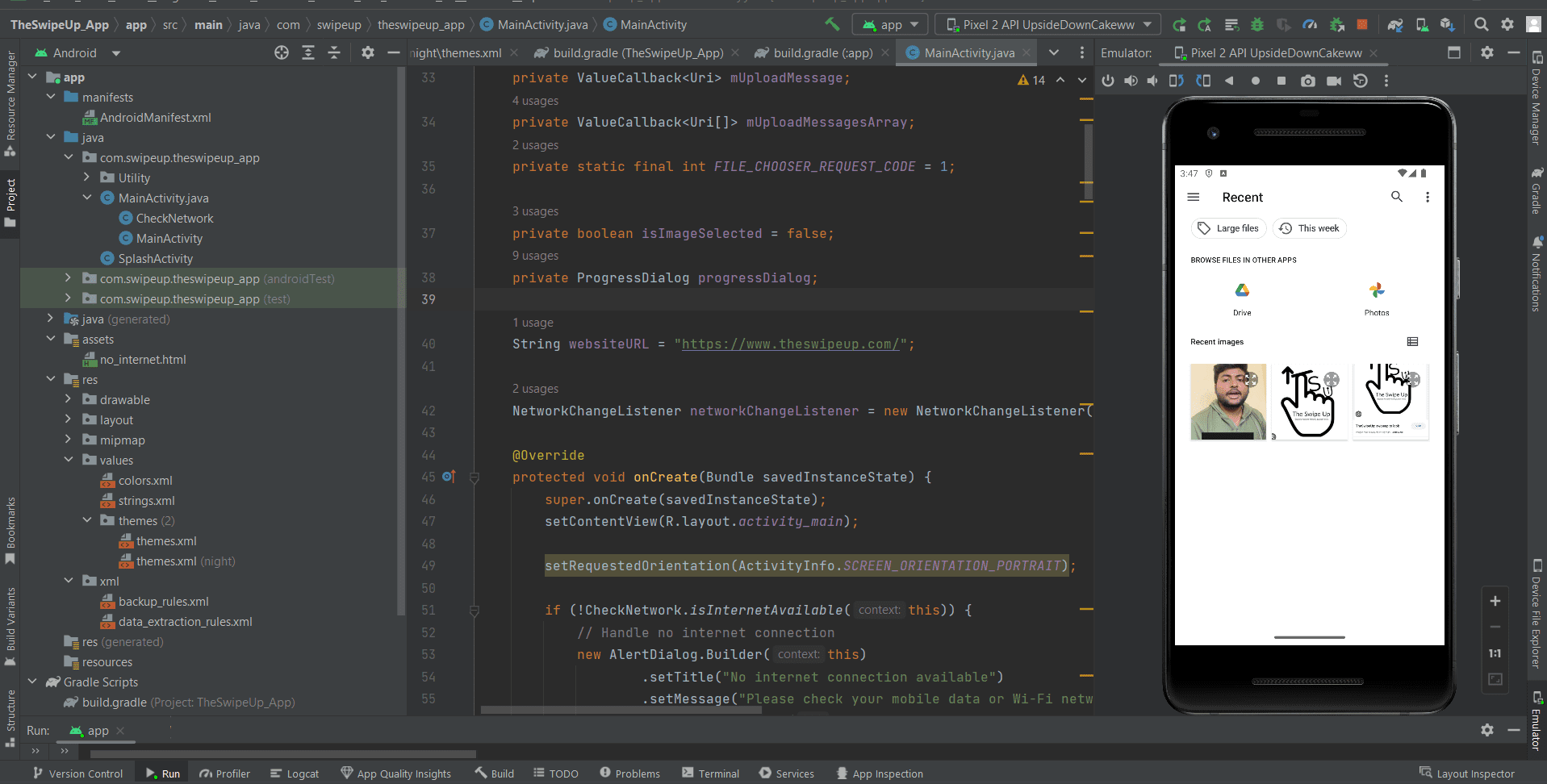This screenshot has height=784, width=1547.
Task: Click the Sync Project with Gradle Files icon
Action: (1394, 24)
